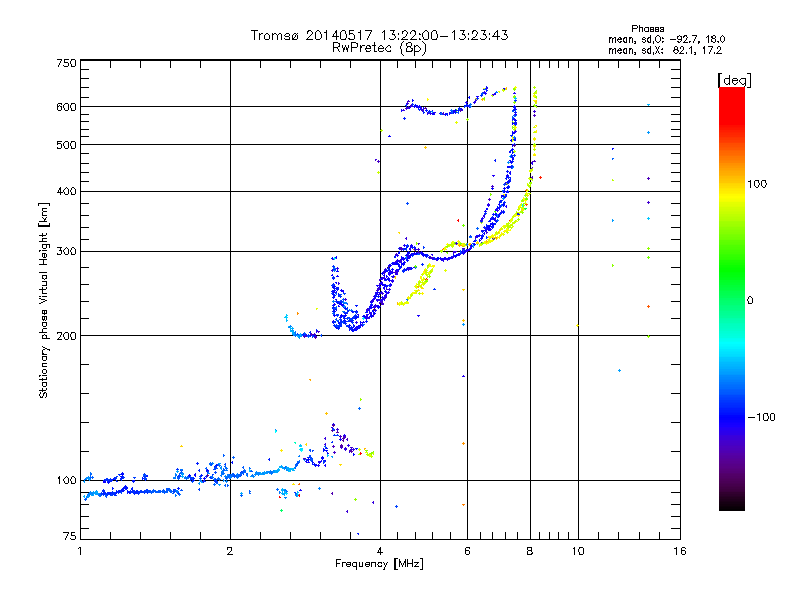Click the colorbar next to the '-100' label
This screenshot has width=800, height=600.
732,417
